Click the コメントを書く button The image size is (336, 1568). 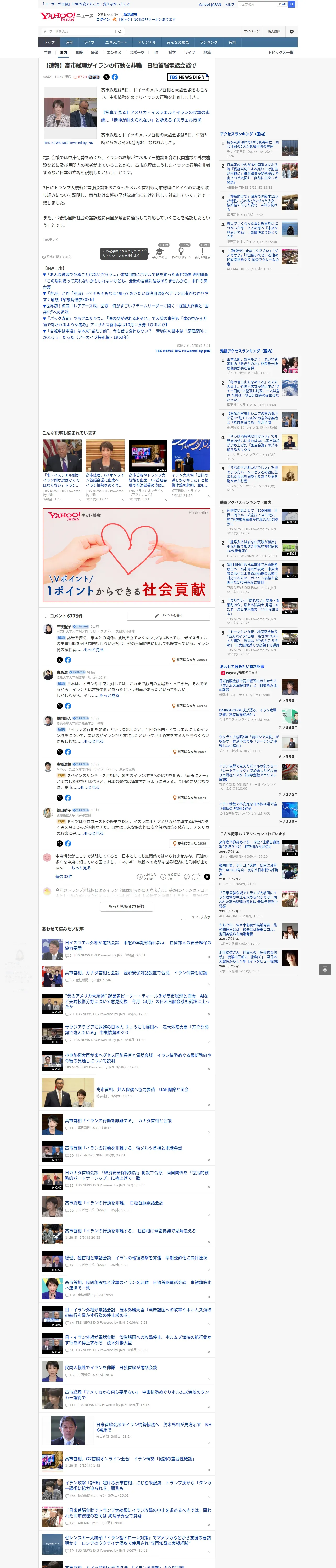coord(168,615)
